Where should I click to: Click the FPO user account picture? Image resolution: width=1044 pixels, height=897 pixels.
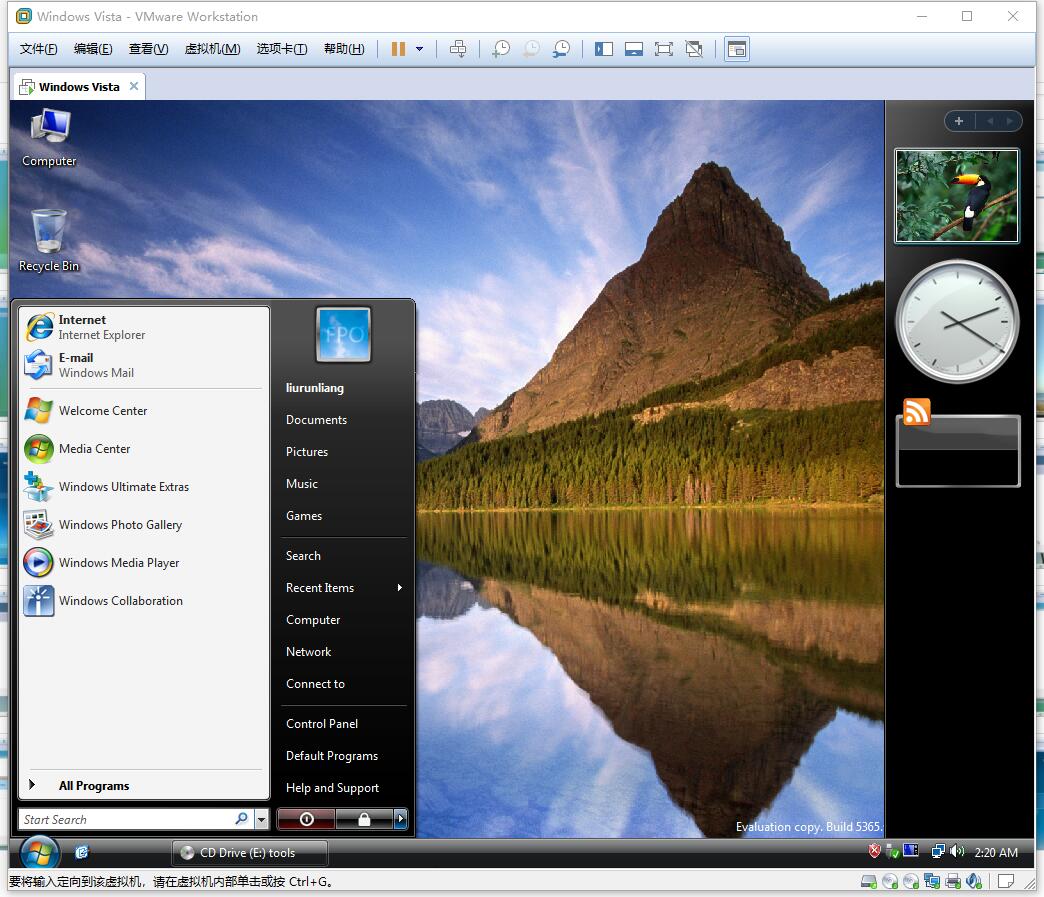pyautogui.click(x=344, y=334)
